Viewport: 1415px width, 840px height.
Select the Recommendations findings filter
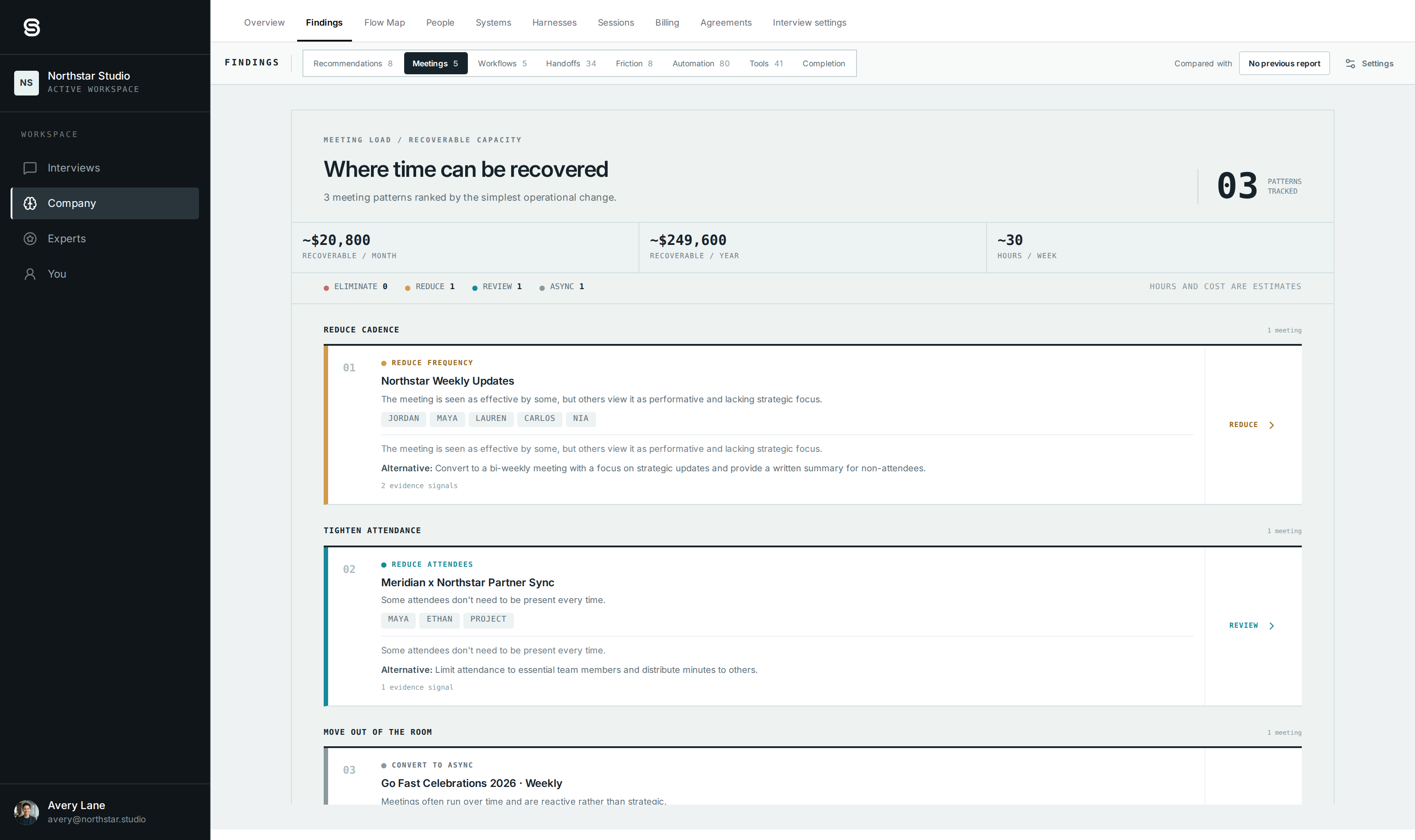click(x=353, y=63)
